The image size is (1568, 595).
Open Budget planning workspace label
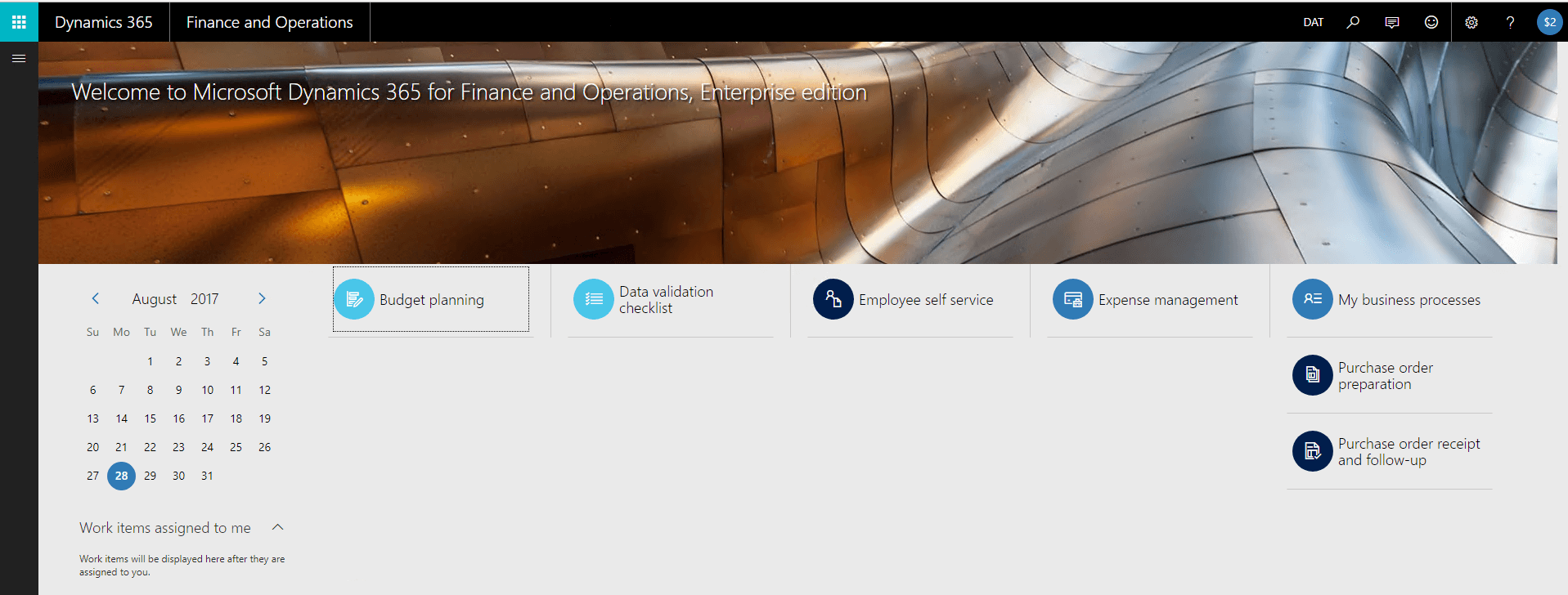432,300
